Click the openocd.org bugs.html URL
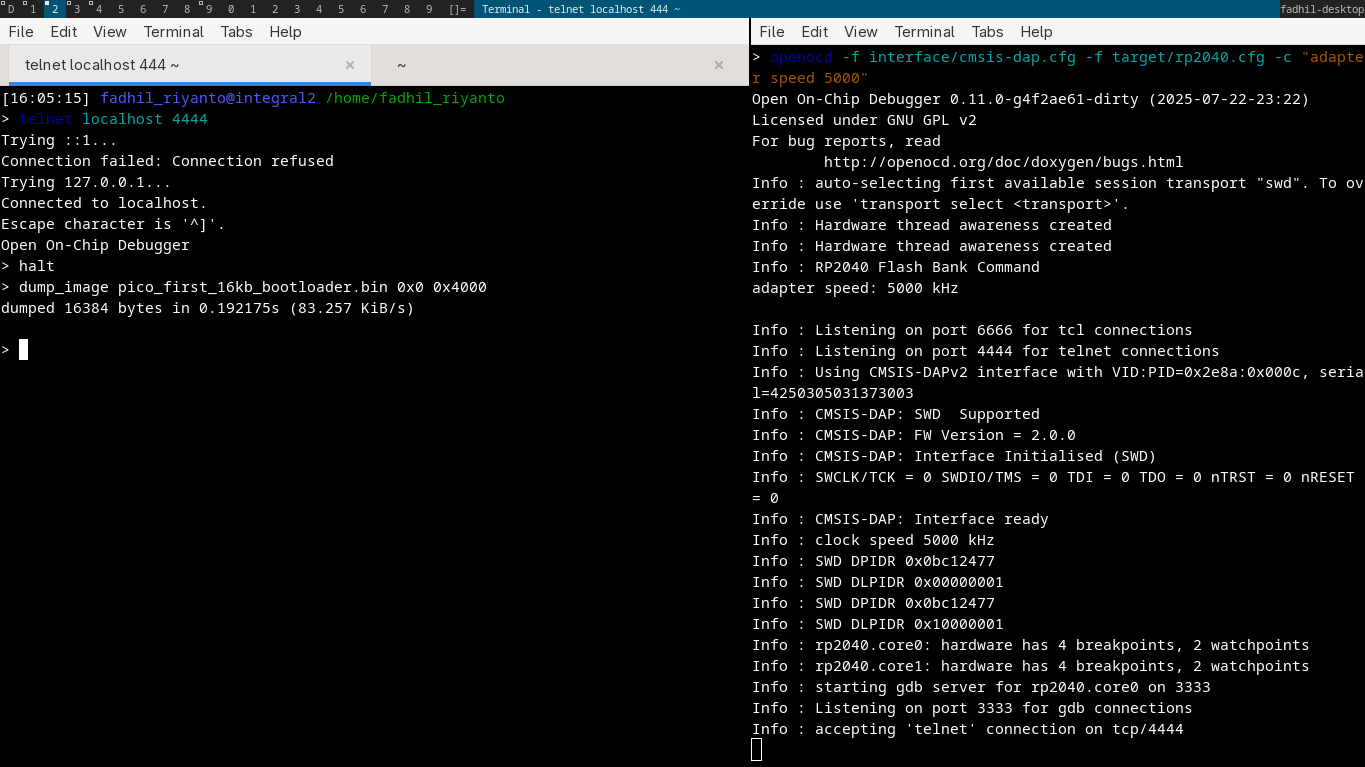 (x=1003, y=162)
